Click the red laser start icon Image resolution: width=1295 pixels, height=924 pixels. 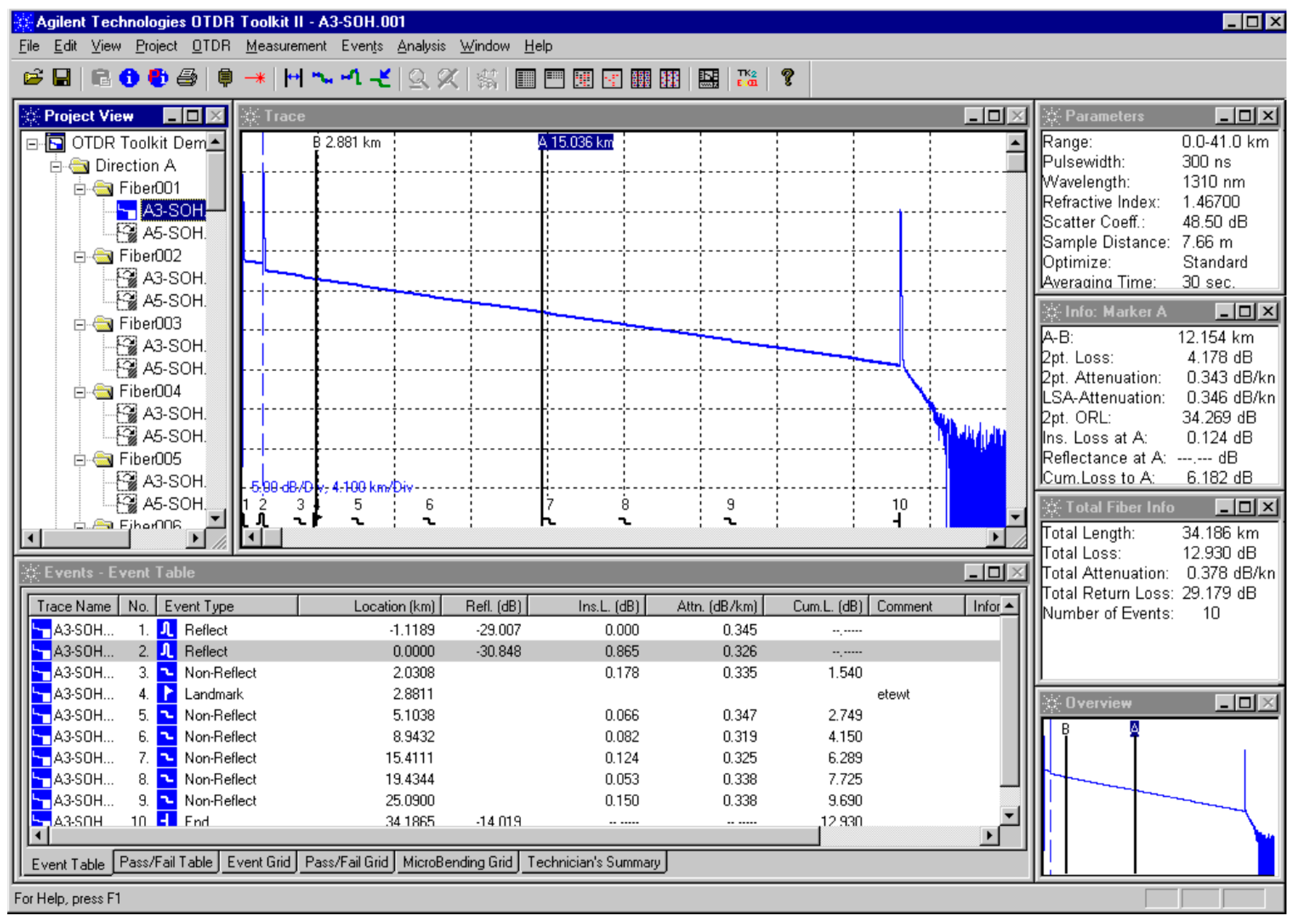(x=255, y=78)
